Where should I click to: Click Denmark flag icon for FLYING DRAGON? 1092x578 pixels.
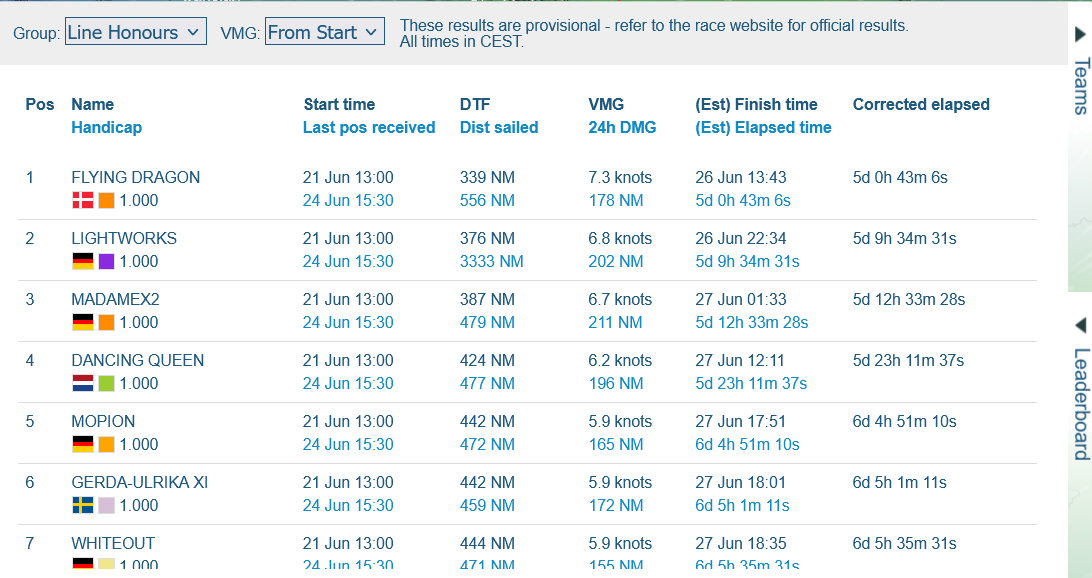pos(82,200)
